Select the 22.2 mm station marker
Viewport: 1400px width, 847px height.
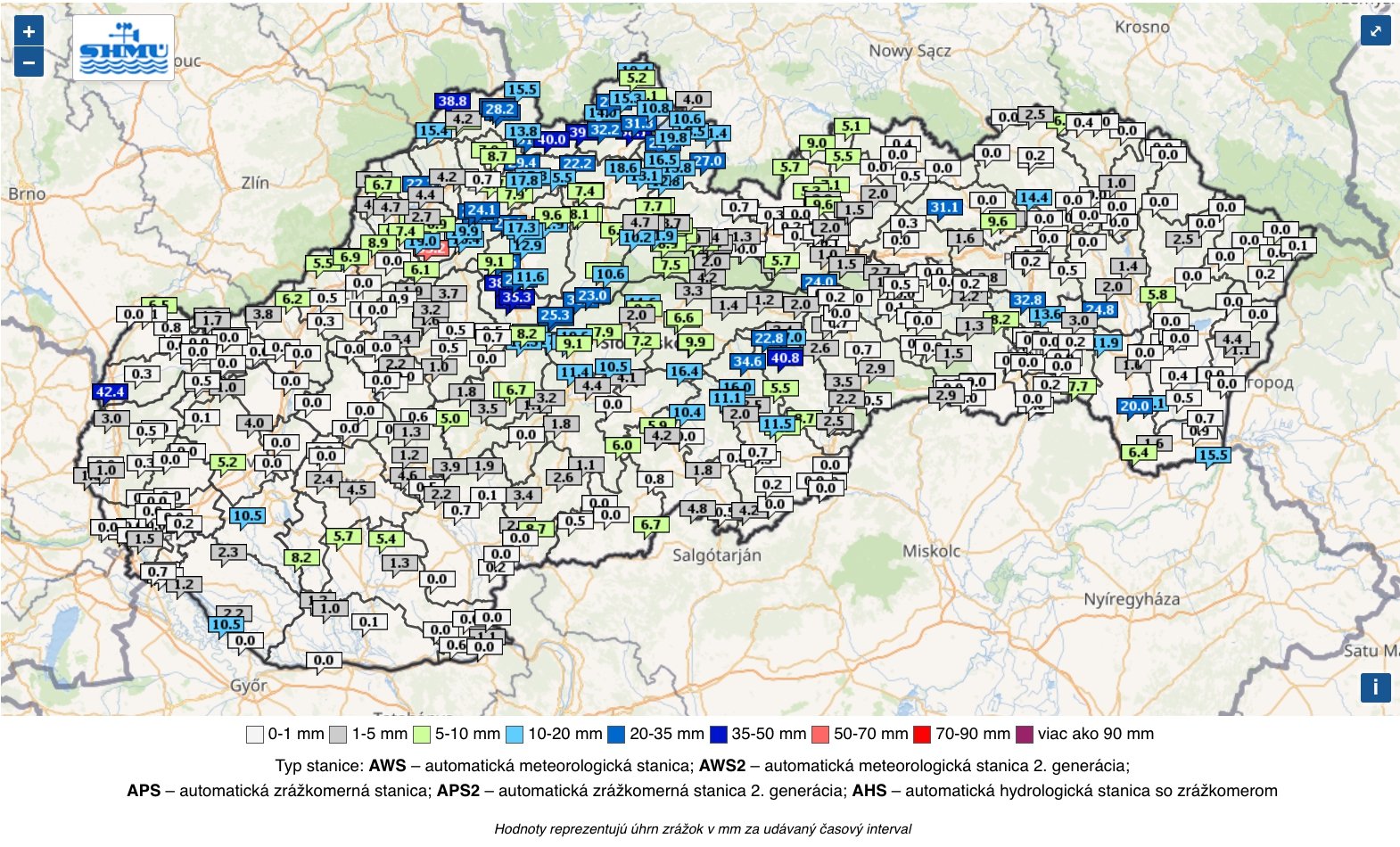point(577,162)
